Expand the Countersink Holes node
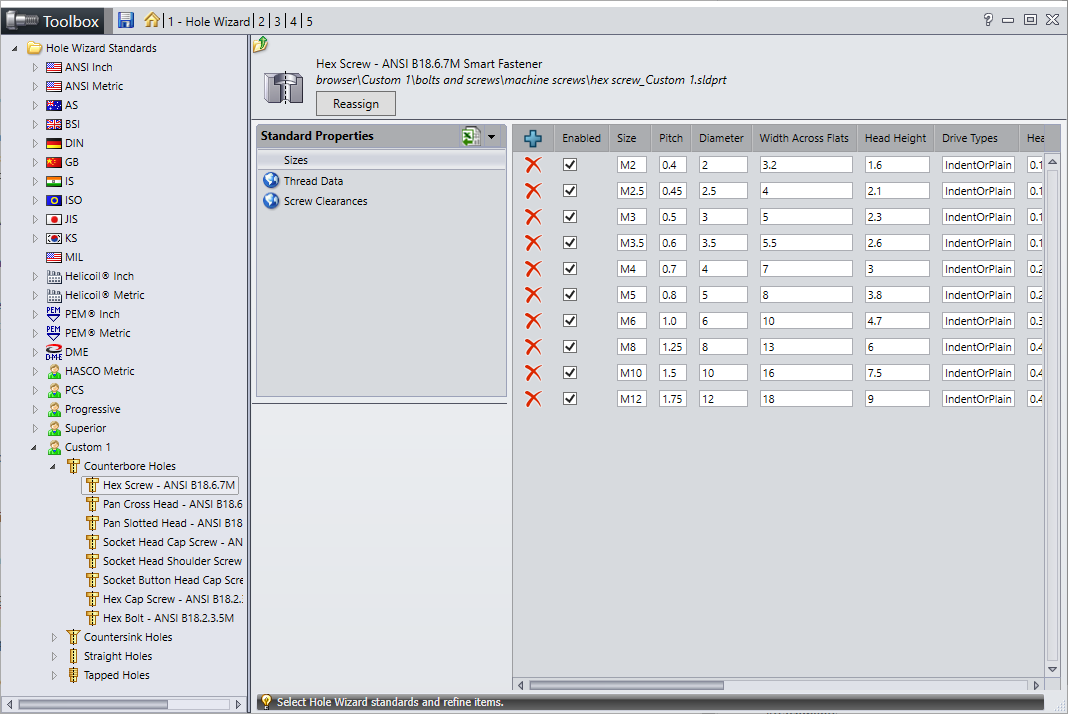 54,637
